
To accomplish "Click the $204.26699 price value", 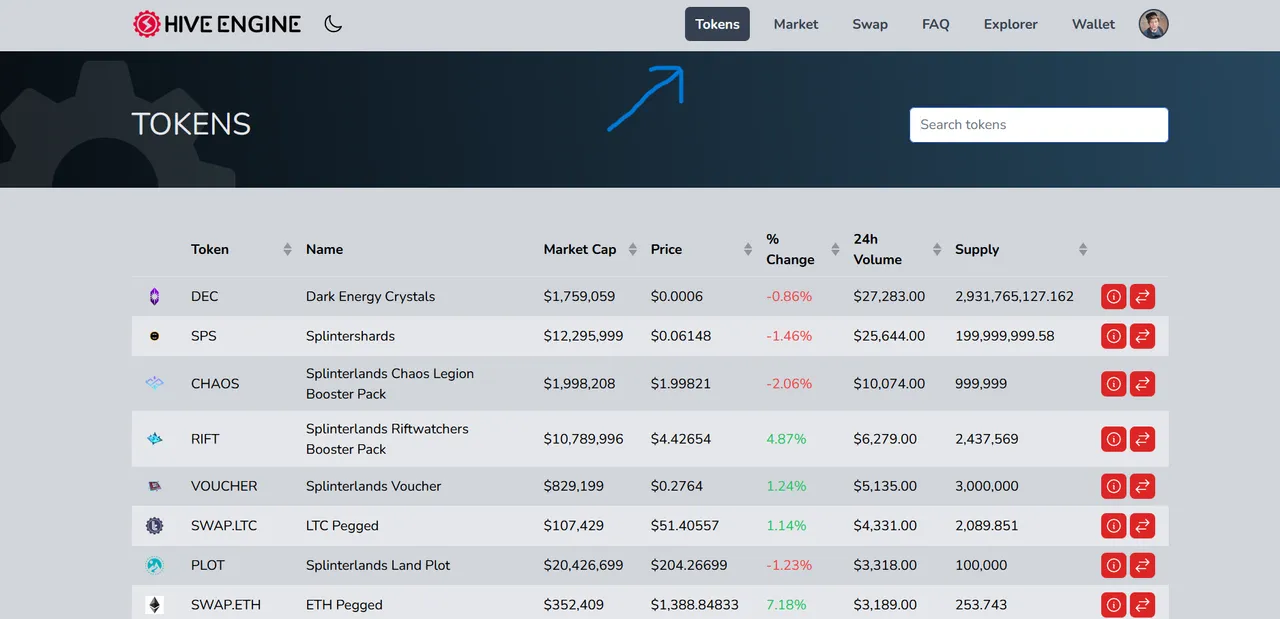I will pos(689,565).
